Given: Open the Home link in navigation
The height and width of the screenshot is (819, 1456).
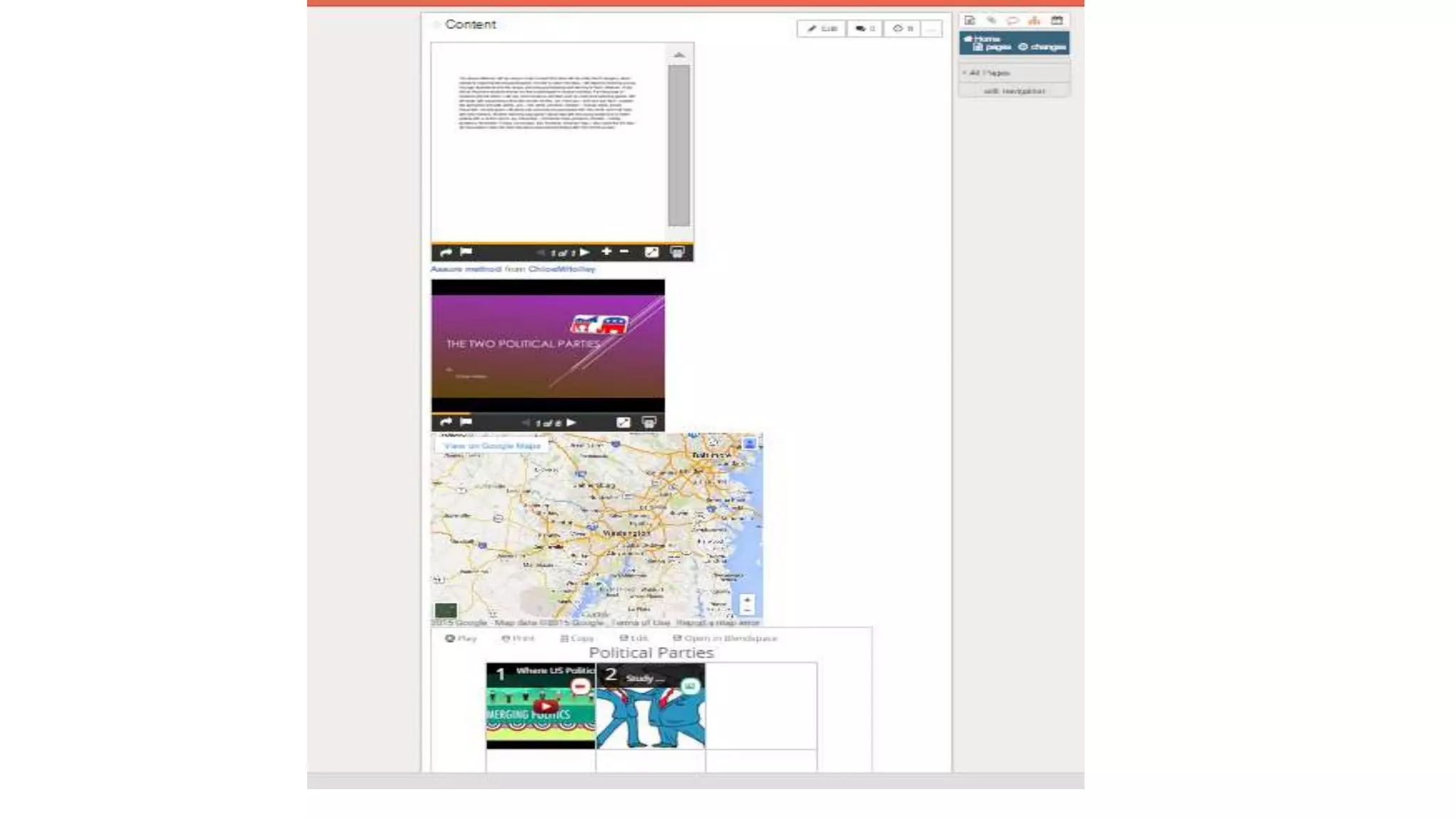Looking at the screenshot, I should click(983, 38).
